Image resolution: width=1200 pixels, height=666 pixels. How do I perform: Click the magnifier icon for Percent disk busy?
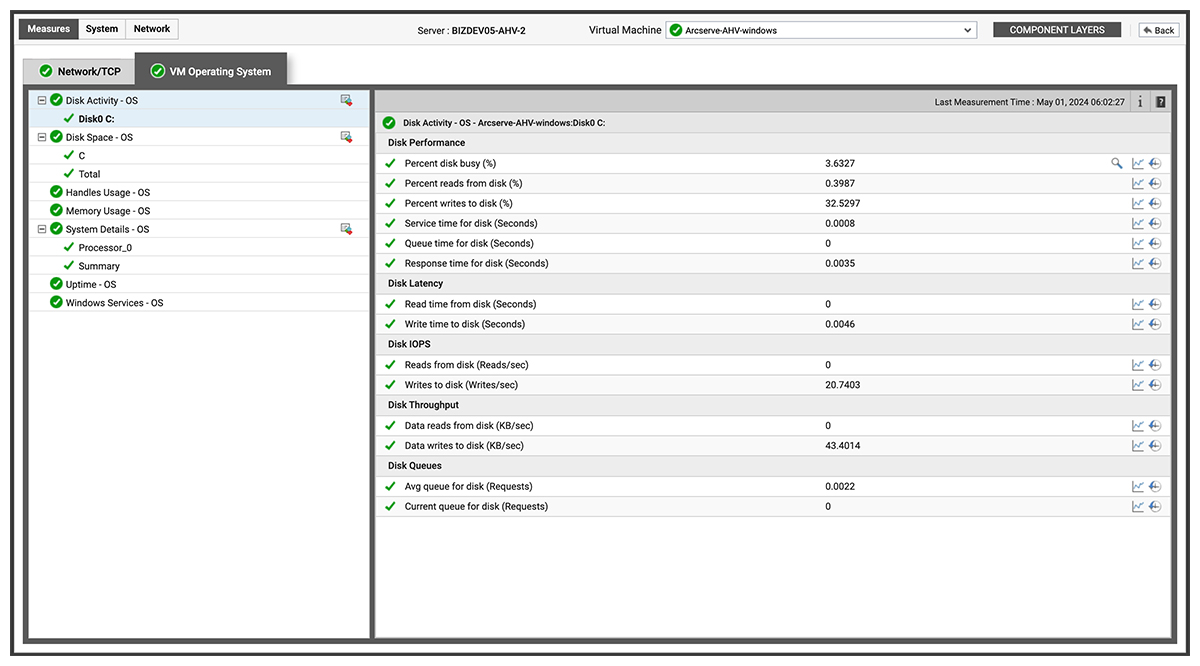point(1117,163)
